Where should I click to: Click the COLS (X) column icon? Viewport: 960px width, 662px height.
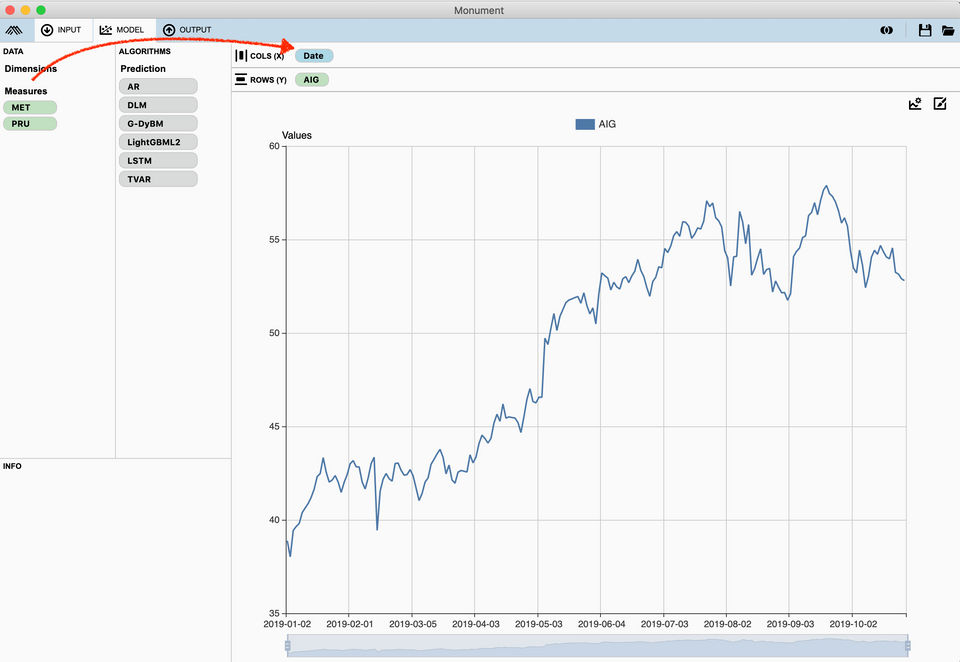(241, 56)
